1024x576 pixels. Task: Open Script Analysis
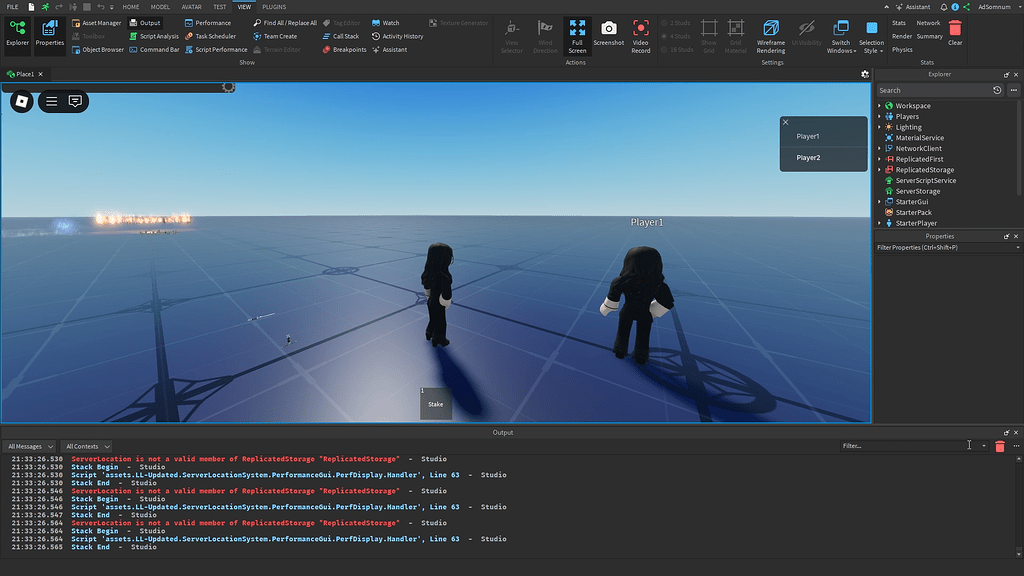pos(153,37)
